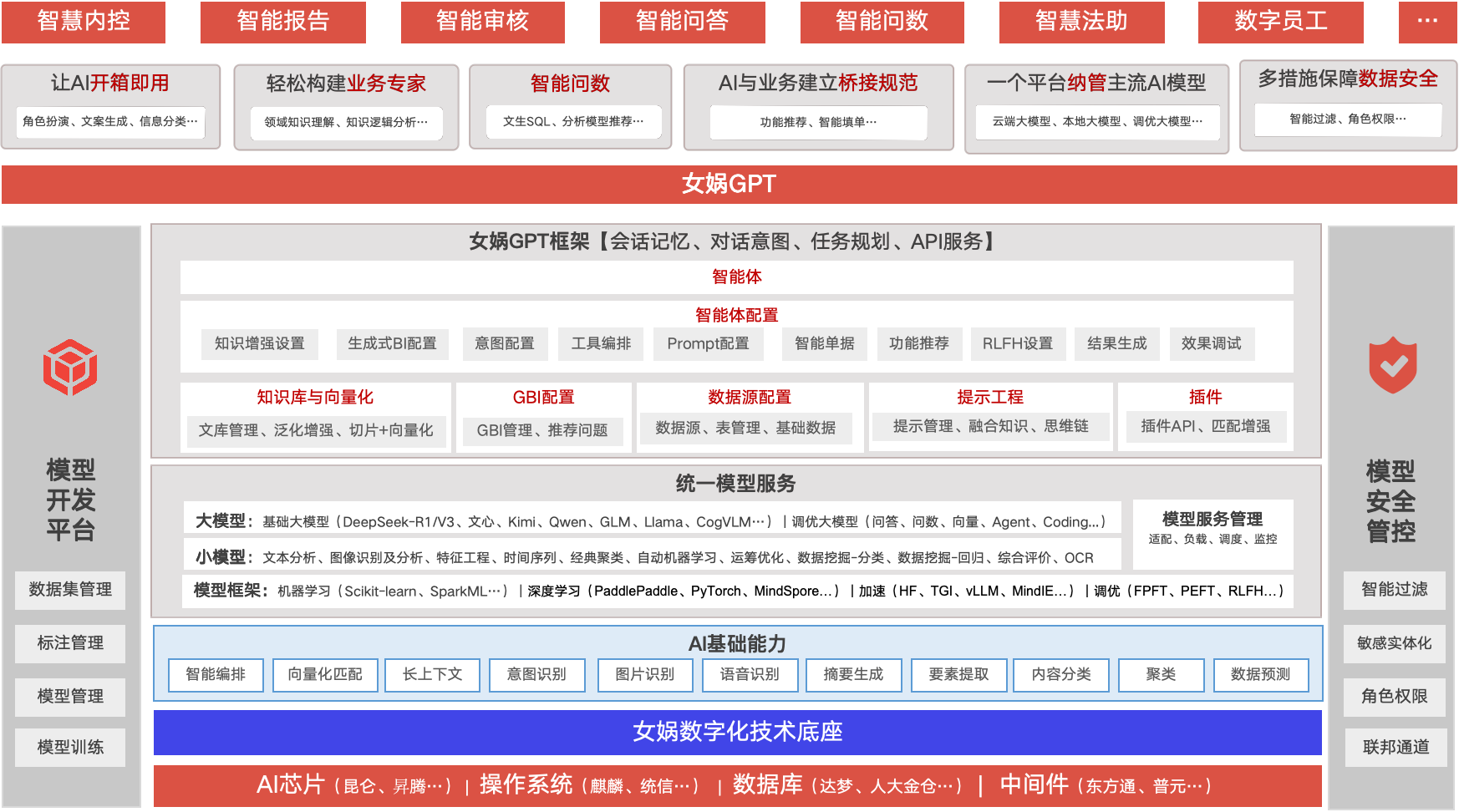Select the 语音识别 capability box
This screenshot has height=812, width=1459.
point(750,674)
